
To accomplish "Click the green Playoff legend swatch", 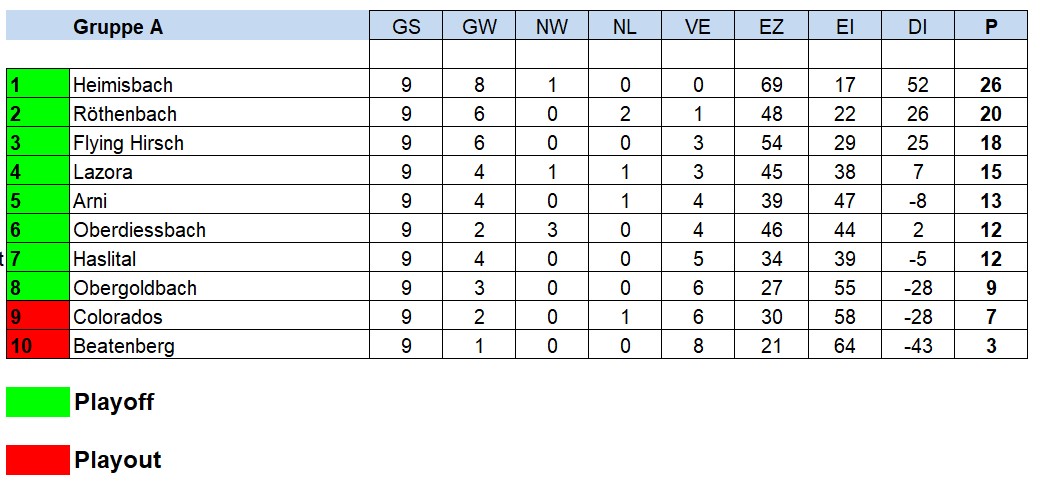I will click(38, 402).
